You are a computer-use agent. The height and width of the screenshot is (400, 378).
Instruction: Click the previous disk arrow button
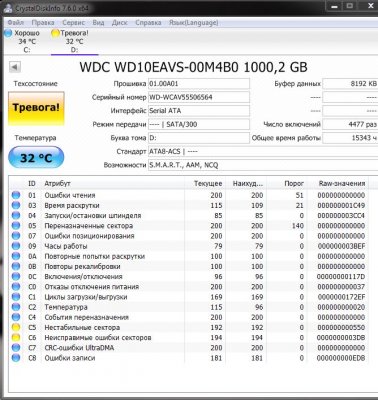pos(14,67)
